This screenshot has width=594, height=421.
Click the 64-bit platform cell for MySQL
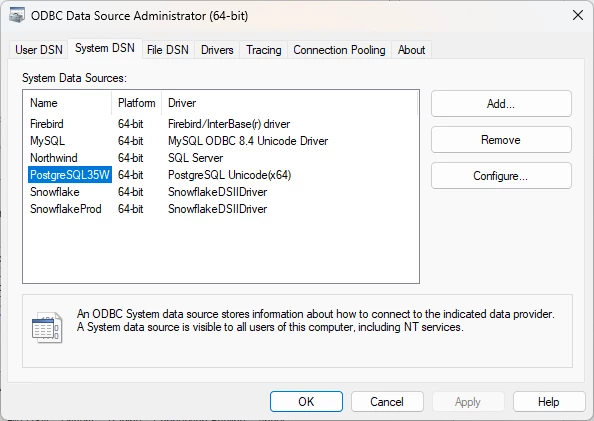click(x=131, y=141)
